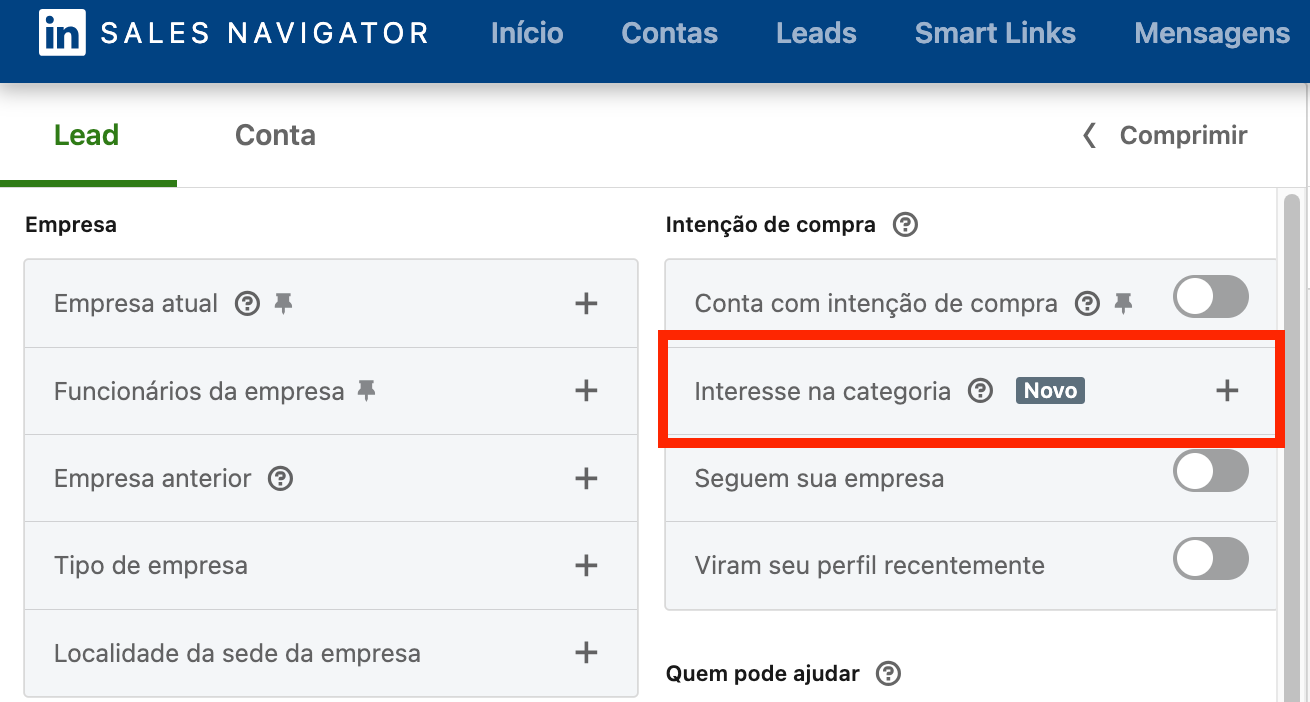Enable Conta com intenção de compra toggle
The image size is (1310, 702).
[1211, 297]
